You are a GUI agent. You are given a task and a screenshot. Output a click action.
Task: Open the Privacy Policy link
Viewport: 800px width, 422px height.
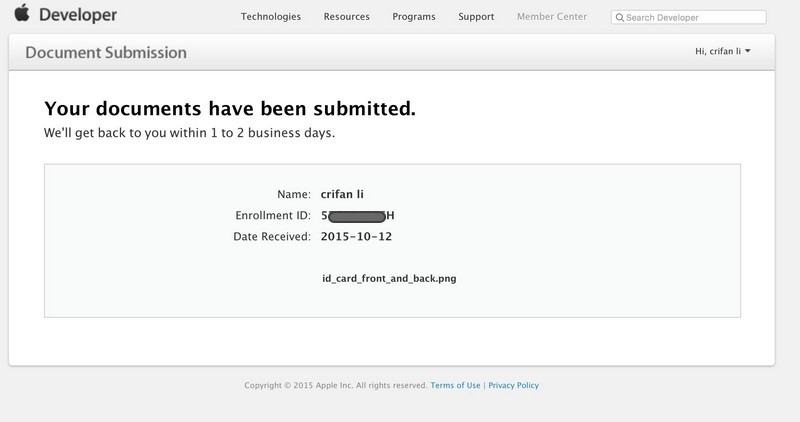coord(513,385)
